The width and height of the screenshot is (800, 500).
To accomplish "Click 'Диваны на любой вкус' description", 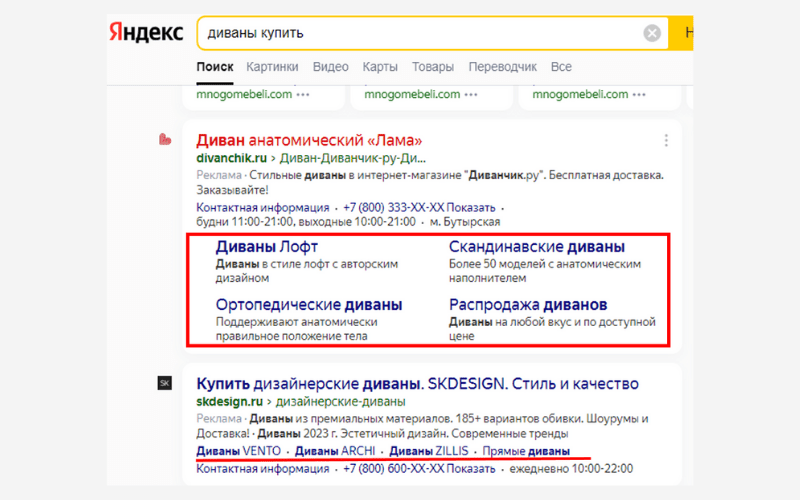I will point(552,329).
